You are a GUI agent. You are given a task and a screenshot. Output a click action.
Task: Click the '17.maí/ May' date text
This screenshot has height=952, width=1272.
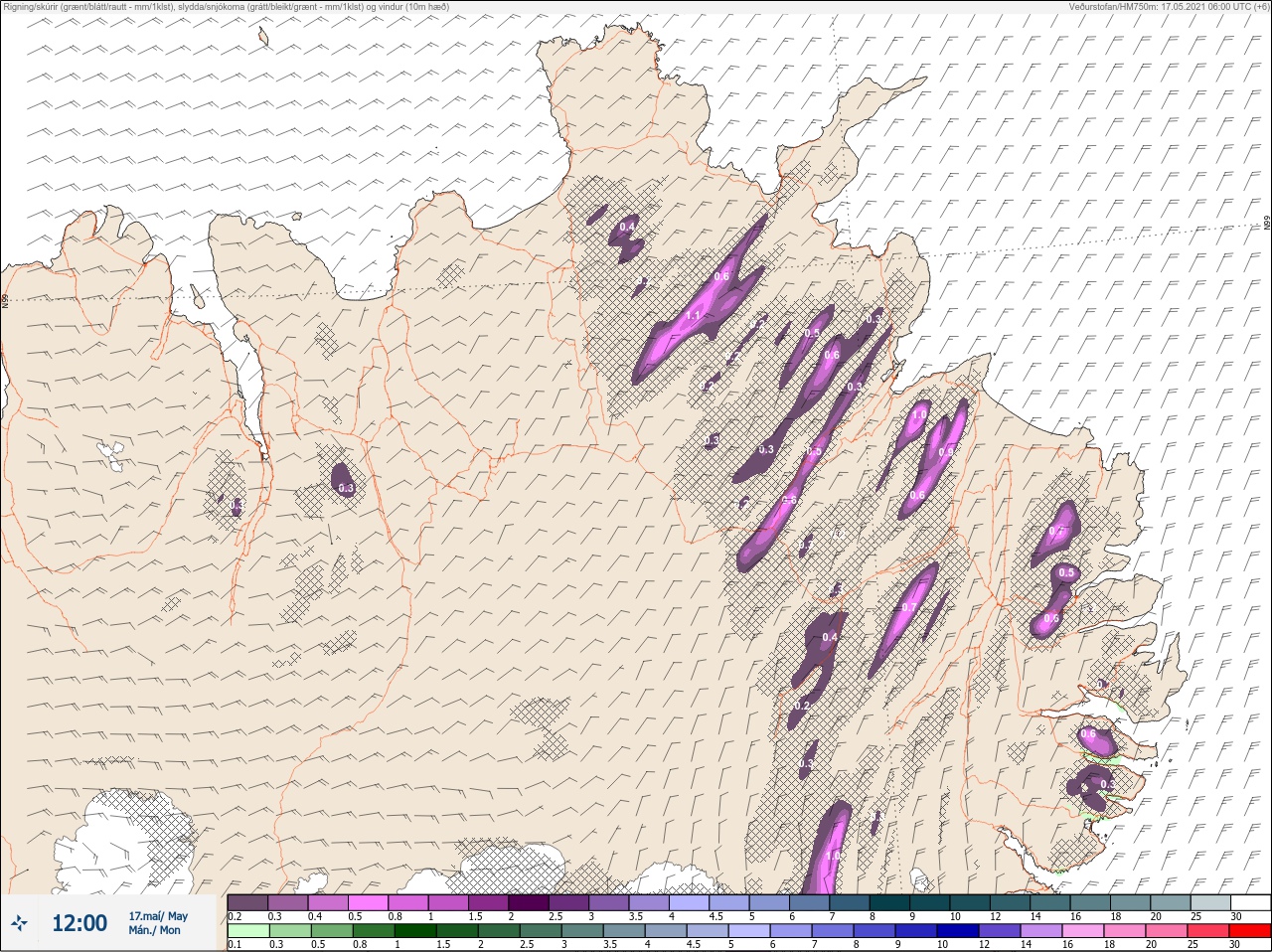158,916
